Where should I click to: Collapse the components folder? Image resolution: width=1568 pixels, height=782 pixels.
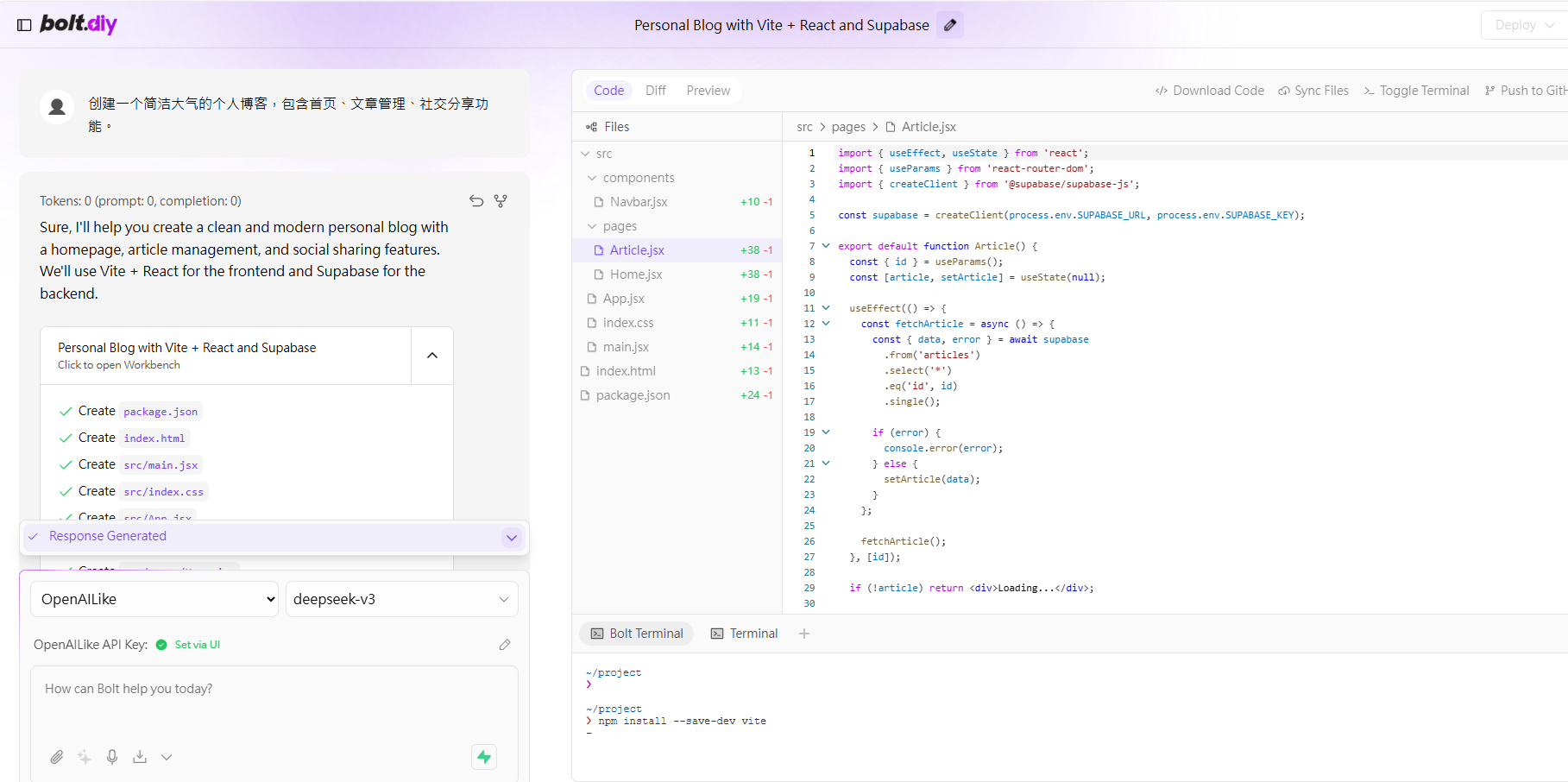click(677, 178)
